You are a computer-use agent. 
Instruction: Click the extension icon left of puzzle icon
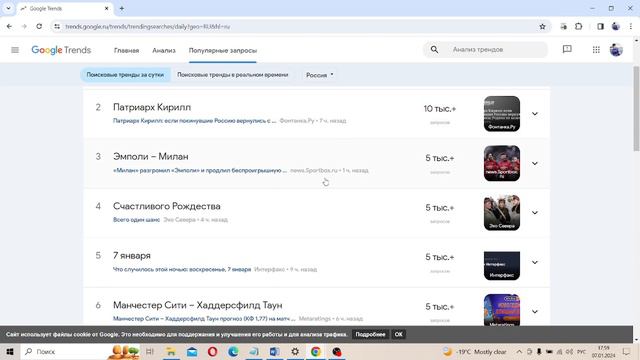[564, 27]
